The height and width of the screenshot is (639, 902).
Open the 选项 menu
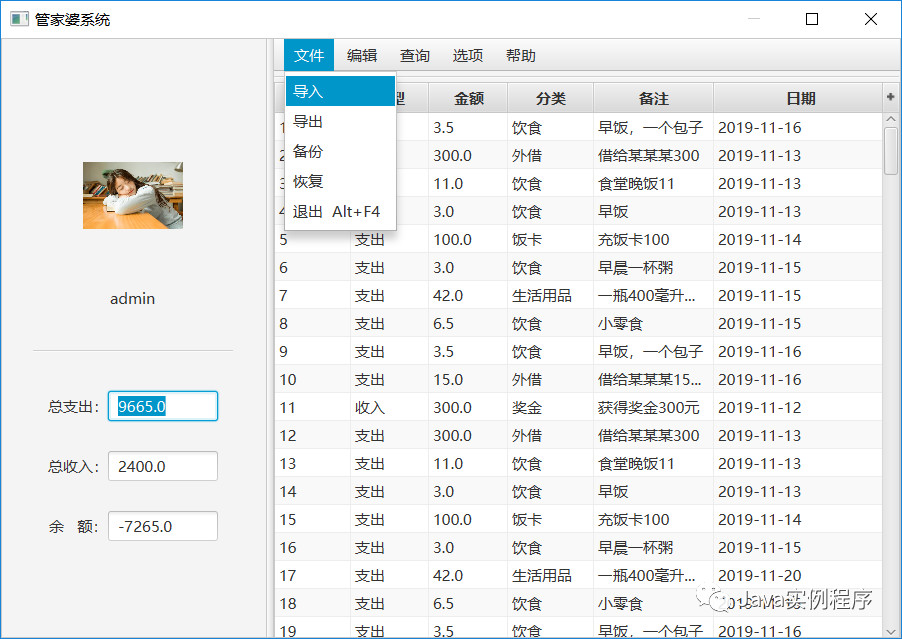468,55
